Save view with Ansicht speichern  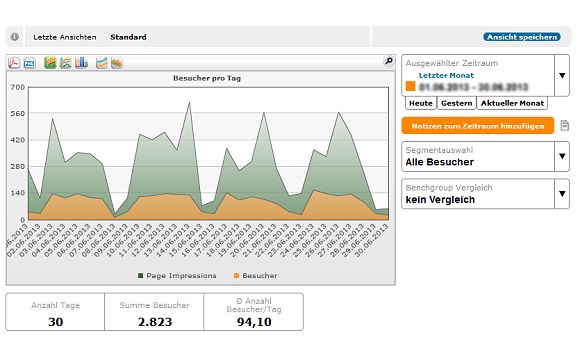coord(522,37)
